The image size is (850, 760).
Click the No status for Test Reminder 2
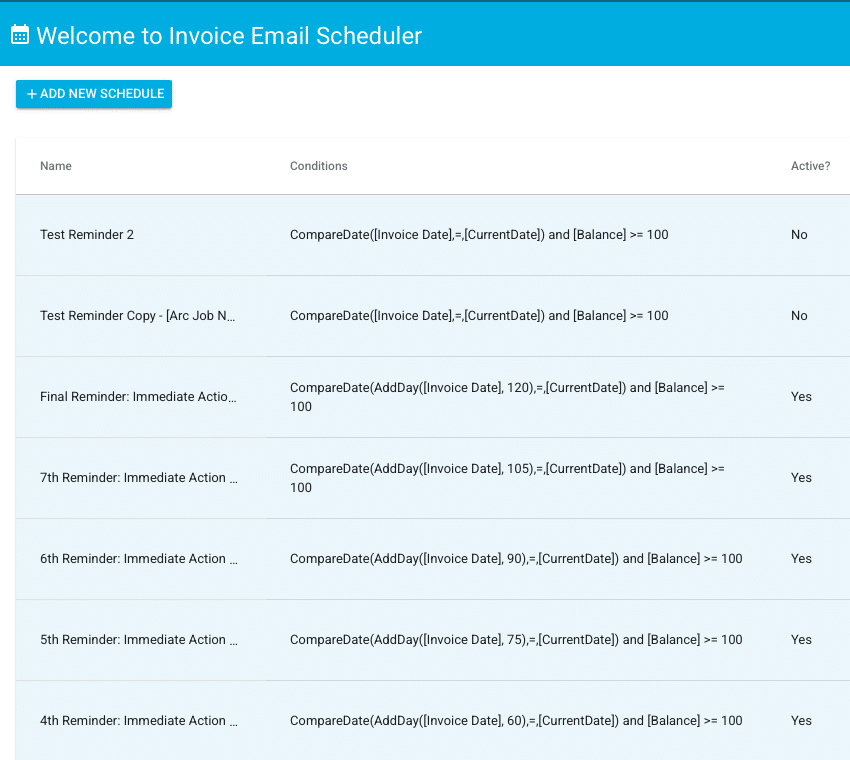(798, 234)
